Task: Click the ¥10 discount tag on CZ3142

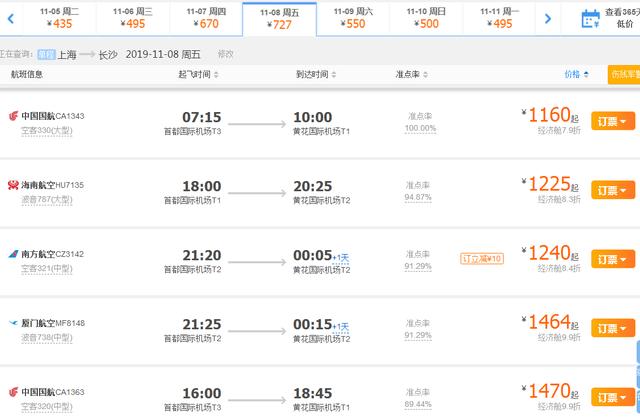Action: pyautogui.click(x=482, y=259)
